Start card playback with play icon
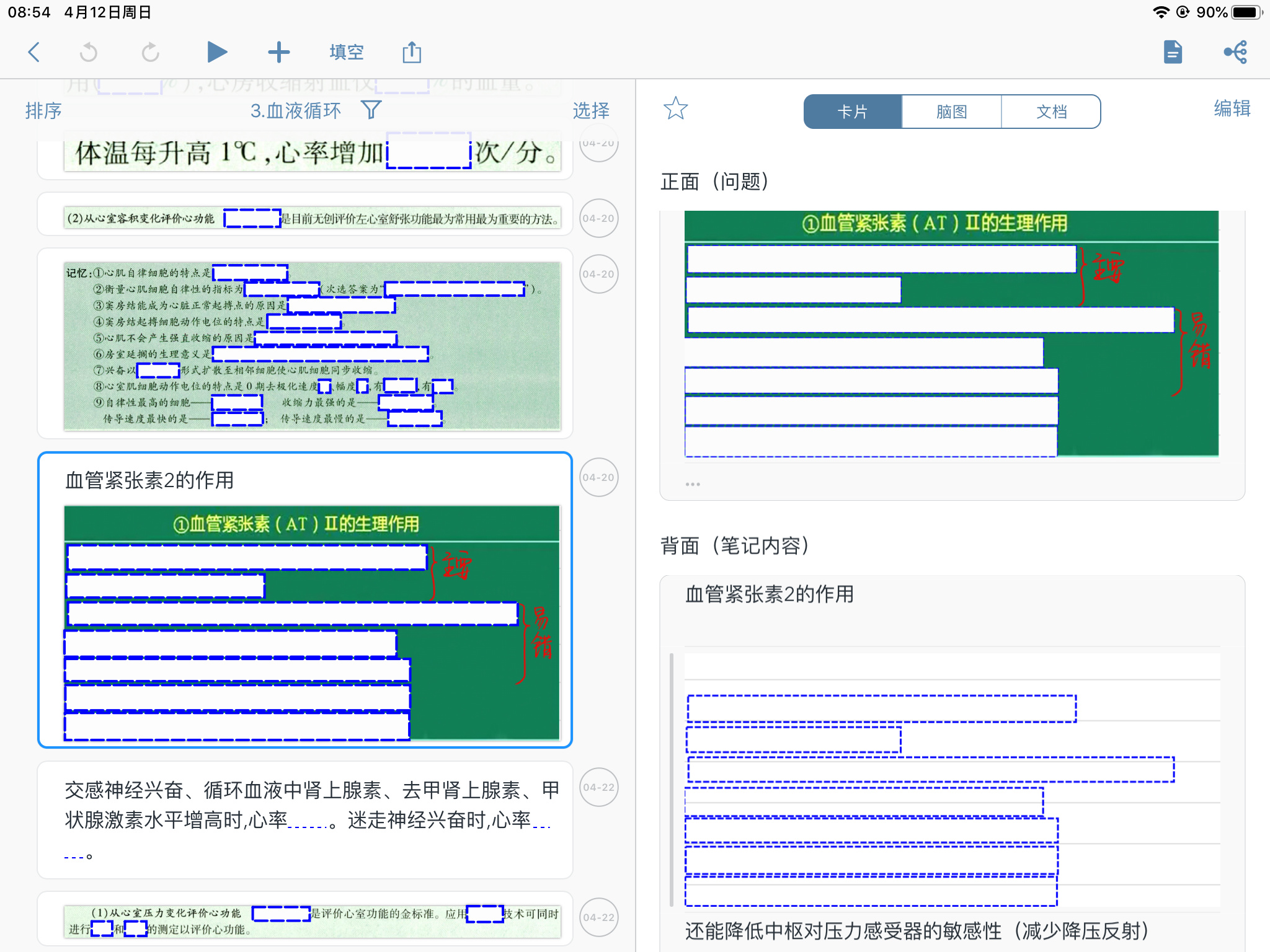The image size is (1270, 952). (x=217, y=52)
